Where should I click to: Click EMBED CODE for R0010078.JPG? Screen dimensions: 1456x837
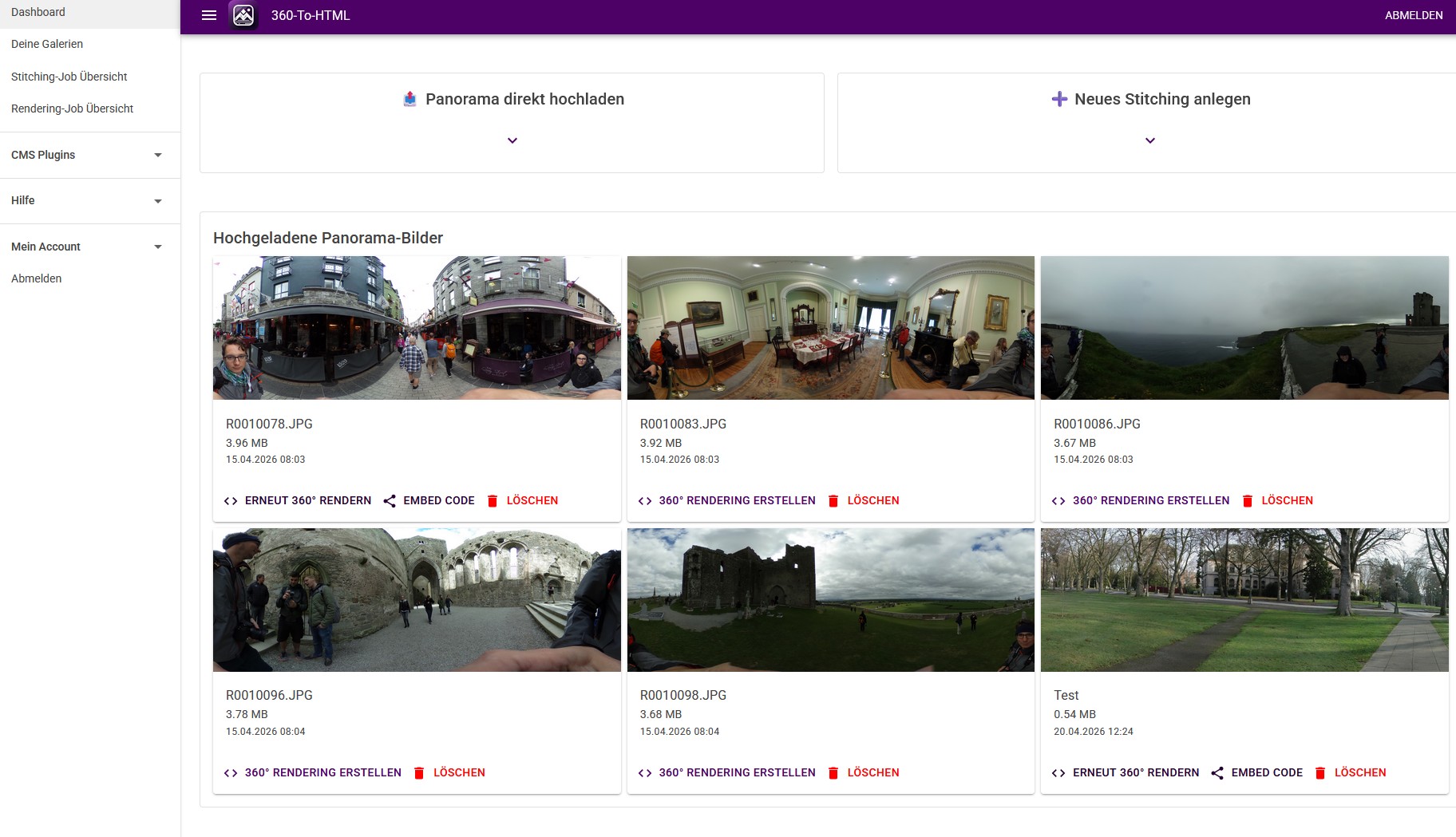pos(439,501)
